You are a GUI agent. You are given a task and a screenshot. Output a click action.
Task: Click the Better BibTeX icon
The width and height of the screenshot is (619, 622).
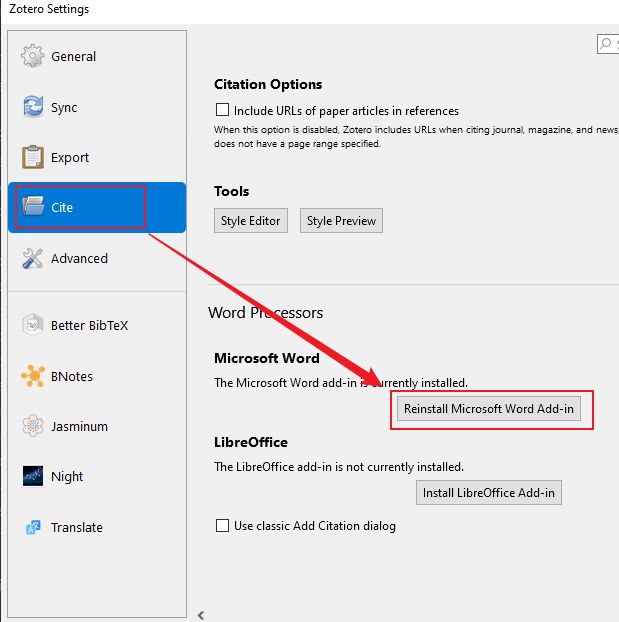pyautogui.click(x=33, y=325)
